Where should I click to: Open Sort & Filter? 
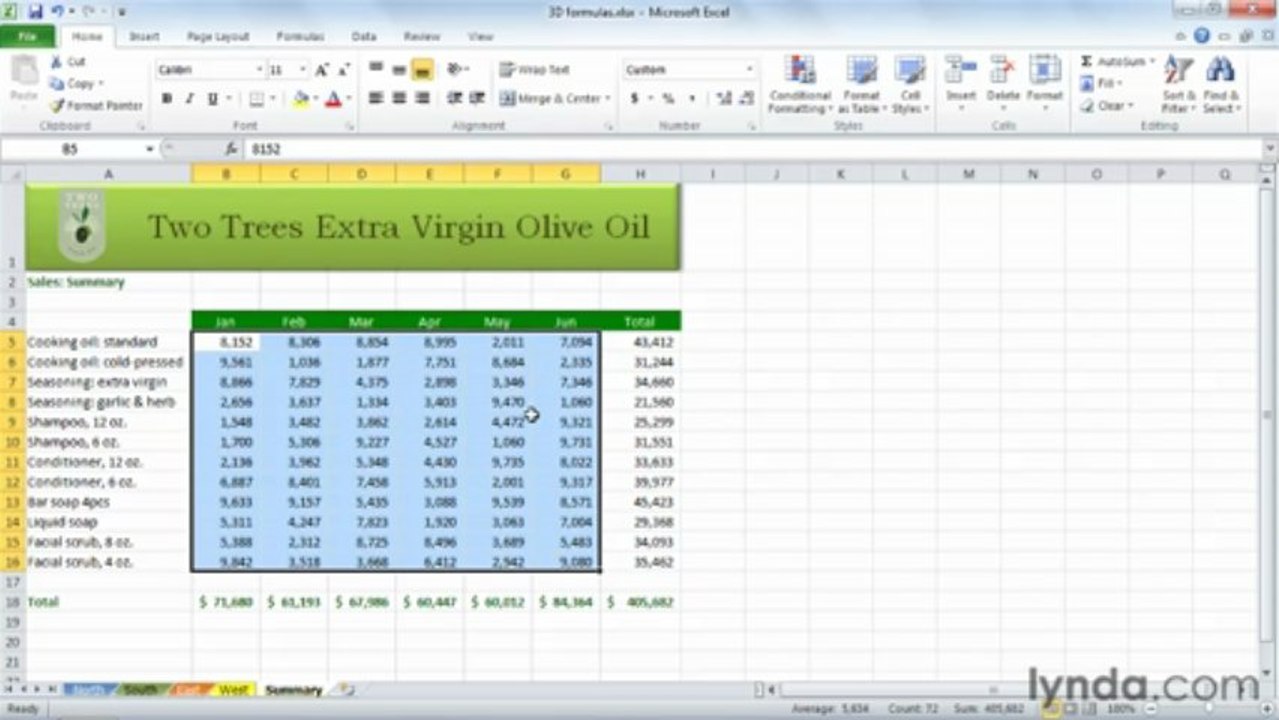pyautogui.click(x=1178, y=84)
